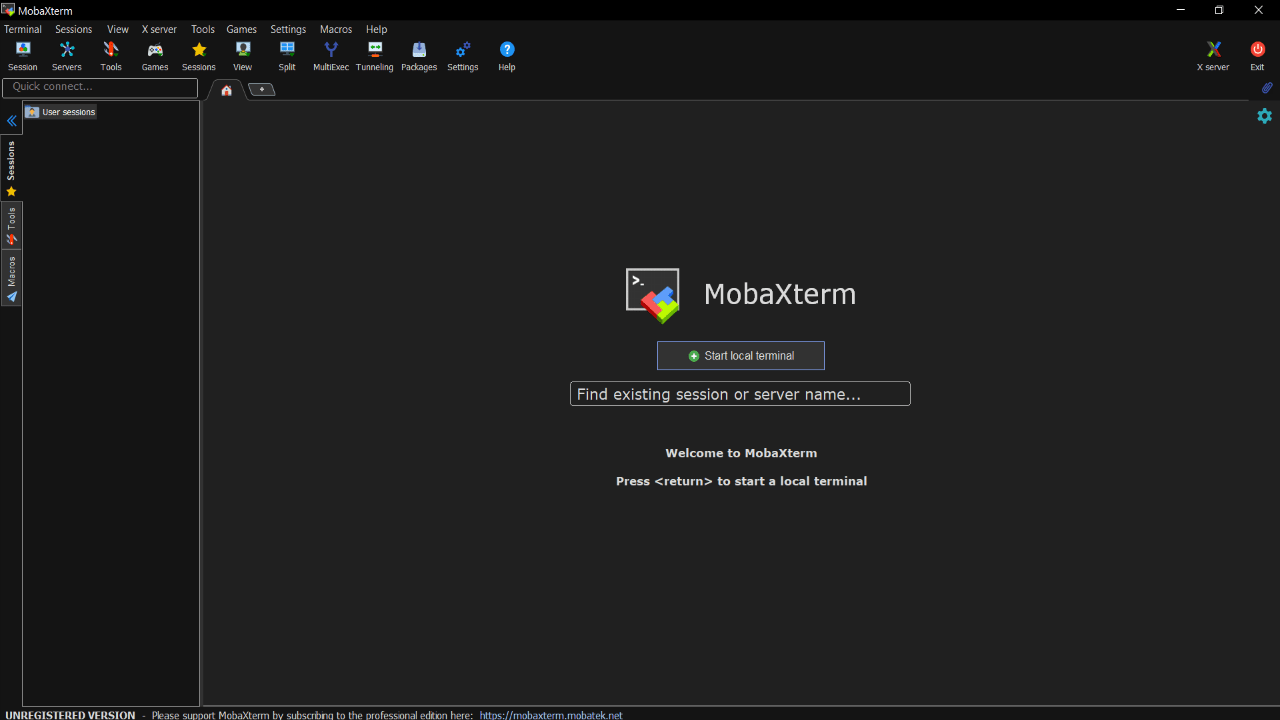Click the Start local terminal button
The image size is (1280, 720).
[741, 356]
